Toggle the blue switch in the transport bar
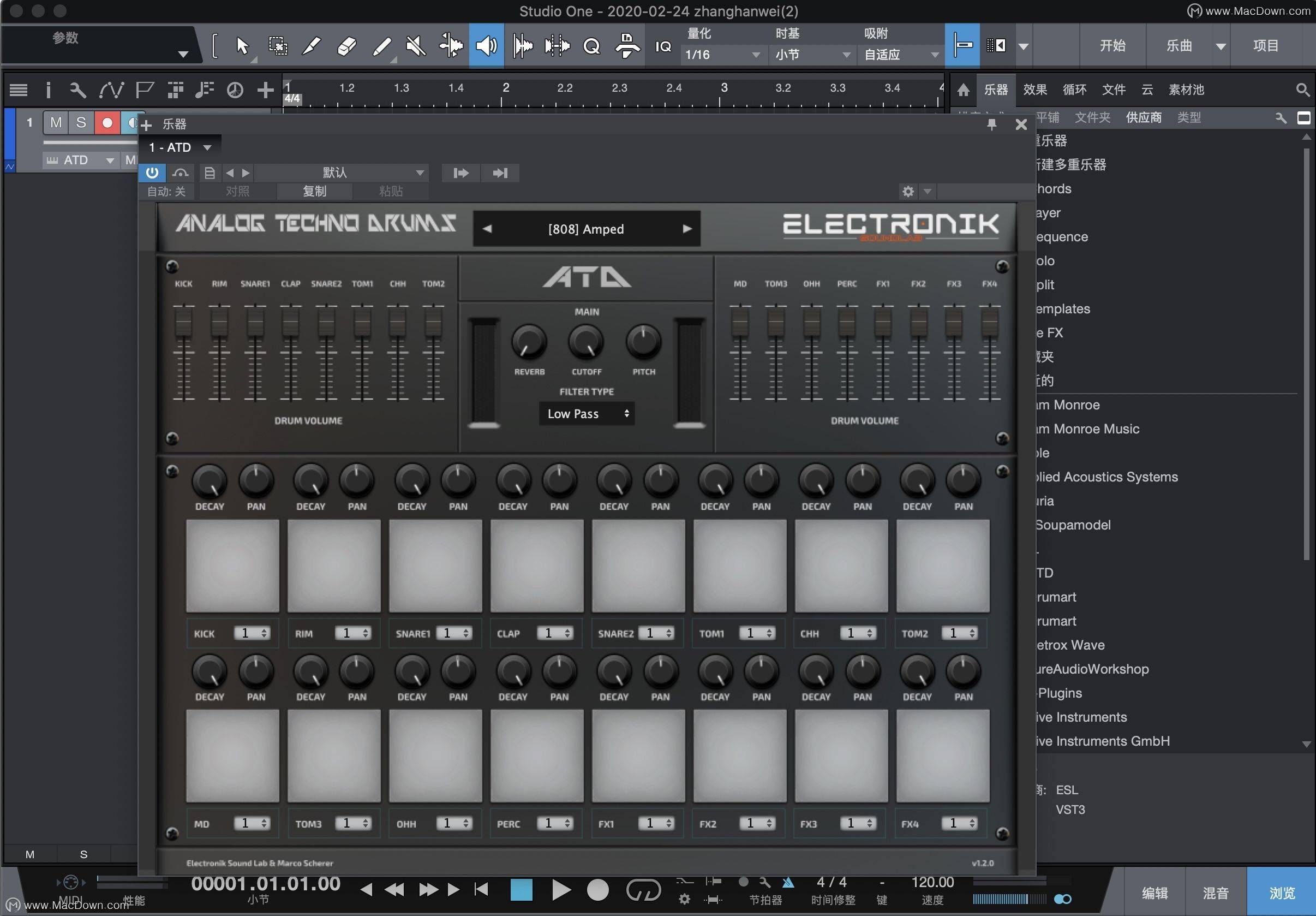Viewport: 1316px width, 916px height. coord(1063,900)
